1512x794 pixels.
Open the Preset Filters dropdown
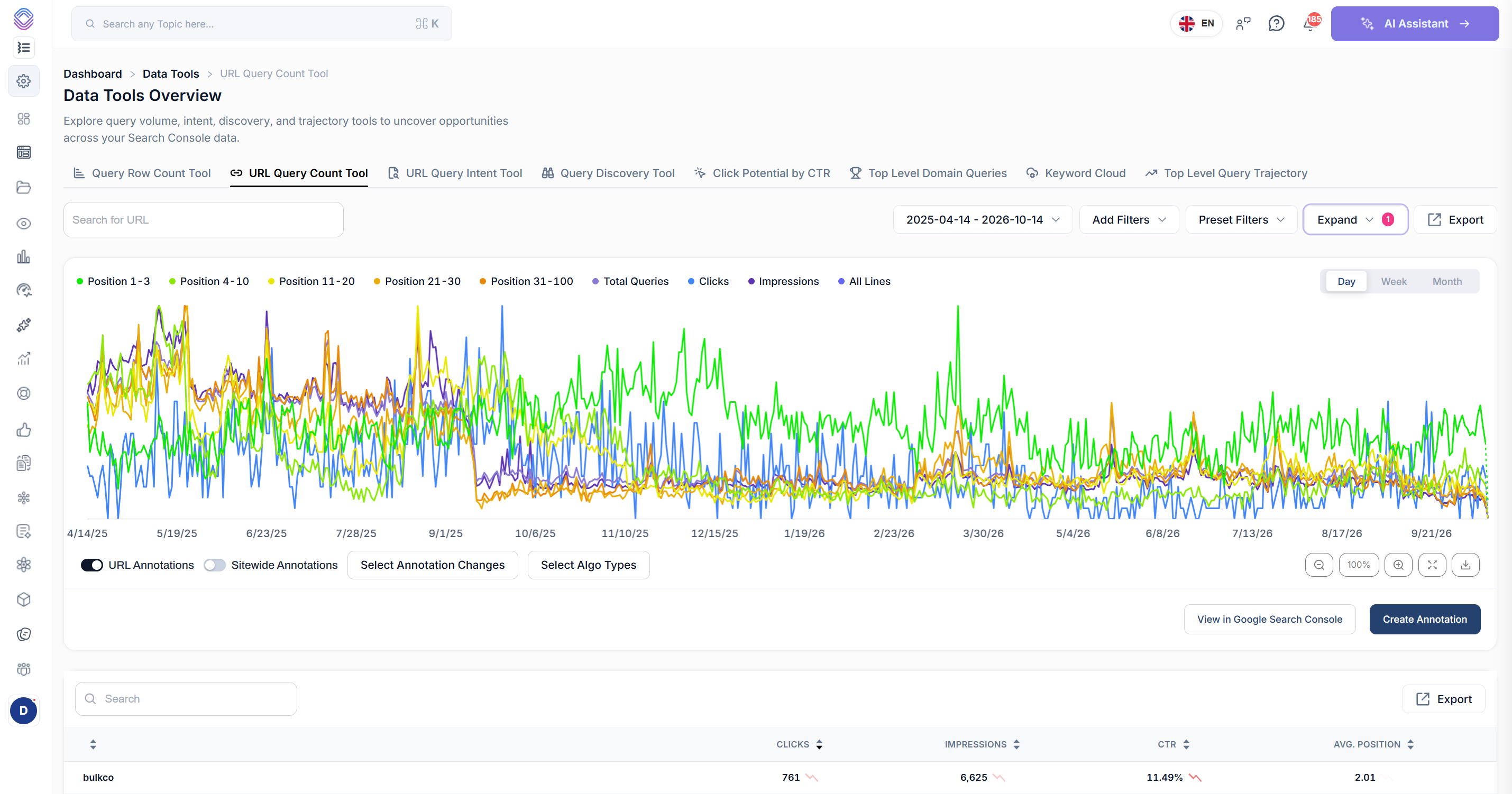[x=1241, y=219]
